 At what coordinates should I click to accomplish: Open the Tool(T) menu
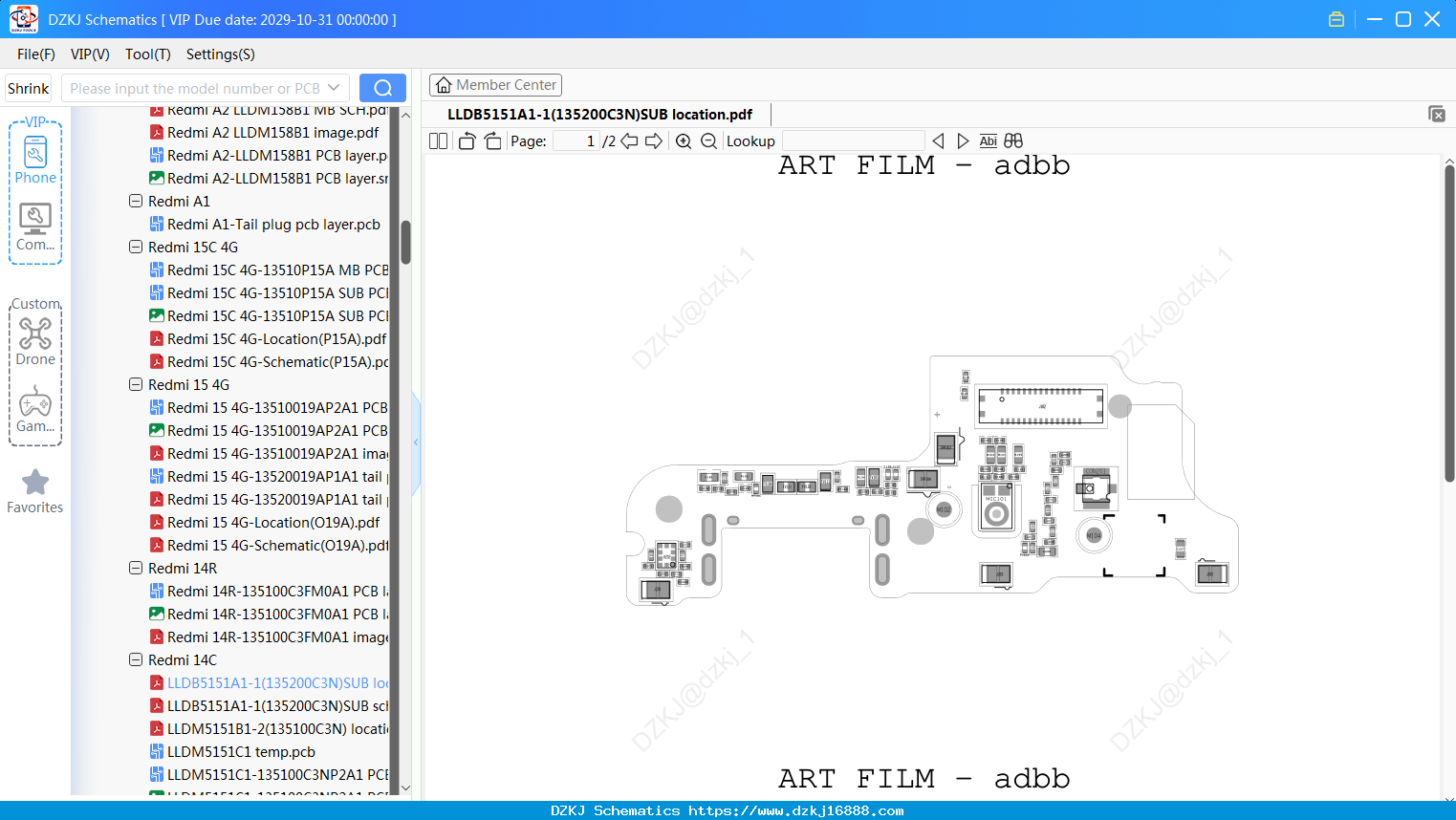tap(148, 54)
